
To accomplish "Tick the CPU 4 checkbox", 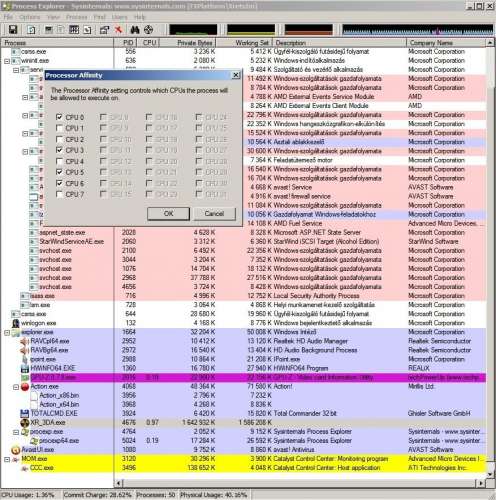I will [59, 161].
